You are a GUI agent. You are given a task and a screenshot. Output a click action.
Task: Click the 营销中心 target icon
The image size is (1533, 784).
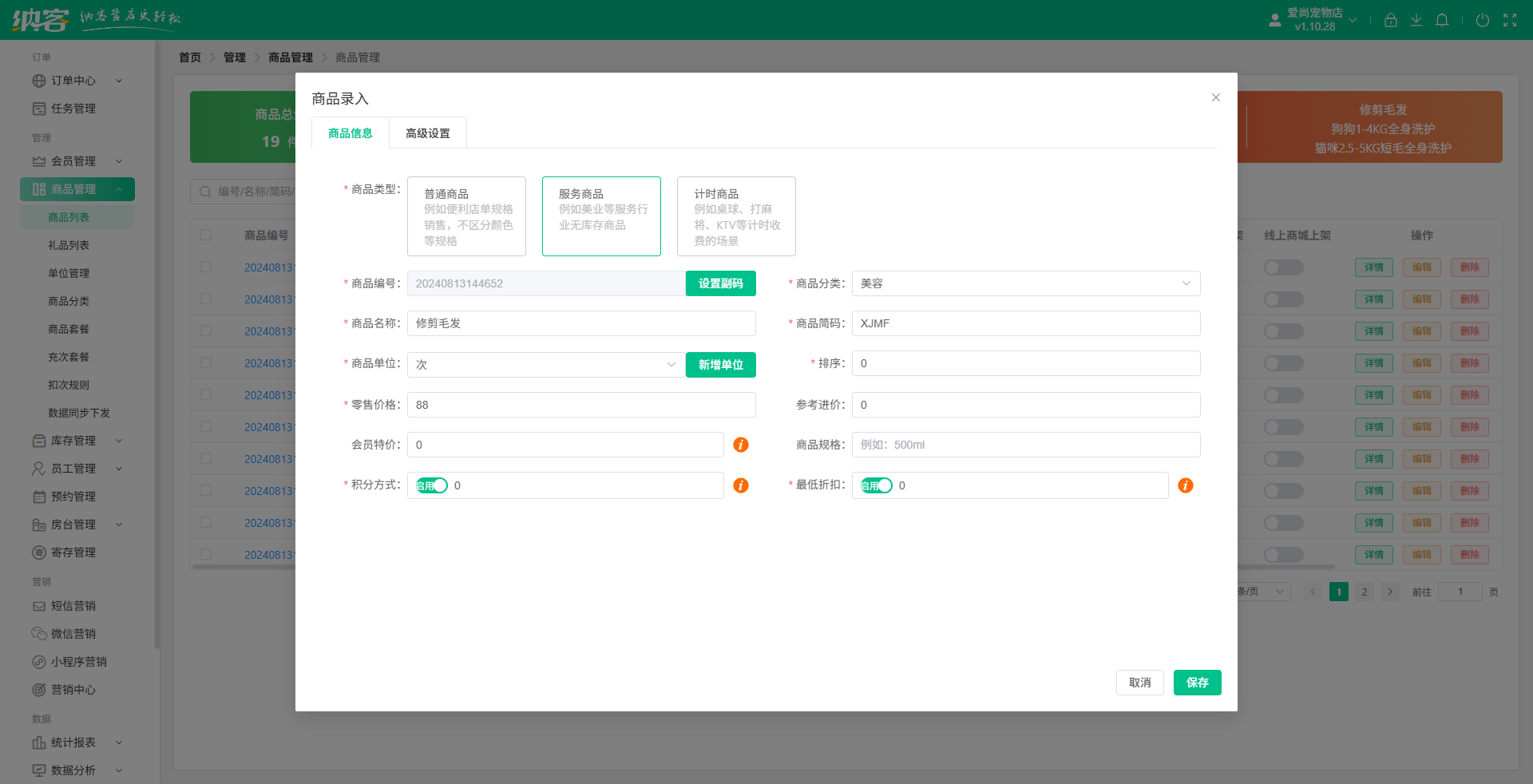[39, 690]
